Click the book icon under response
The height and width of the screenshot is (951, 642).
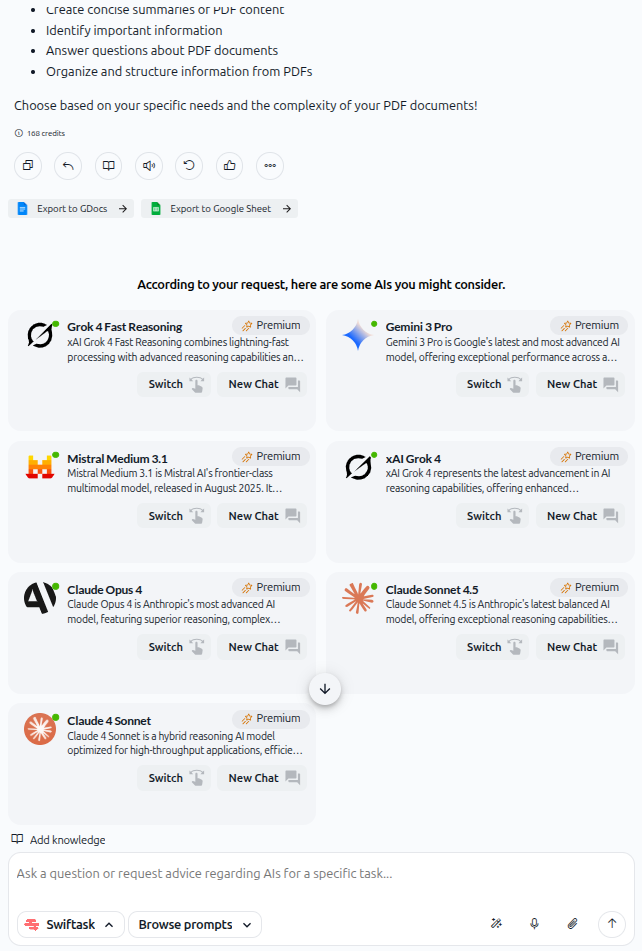[x=109, y=166]
